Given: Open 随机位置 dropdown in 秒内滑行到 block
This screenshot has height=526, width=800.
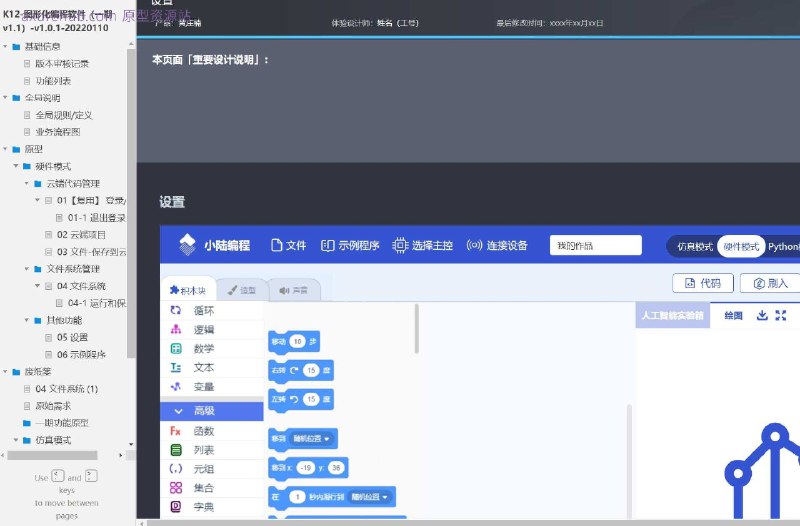Looking at the screenshot, I should (369, 497).
